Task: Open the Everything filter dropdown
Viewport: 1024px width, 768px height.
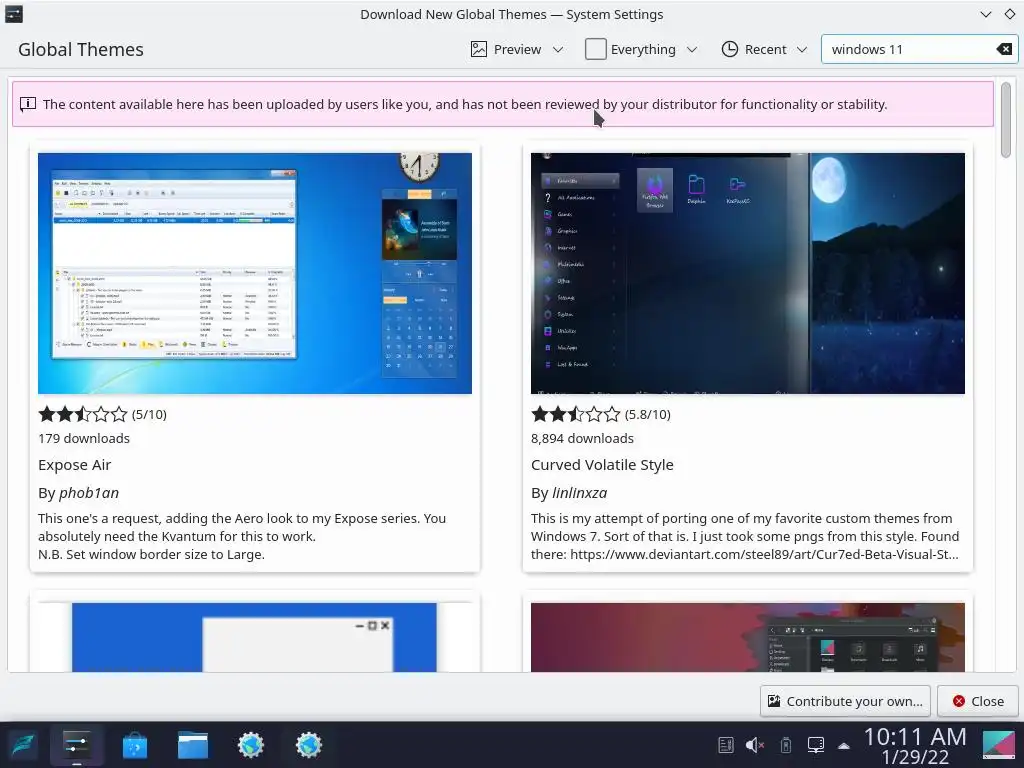Action: click(641, 50)
